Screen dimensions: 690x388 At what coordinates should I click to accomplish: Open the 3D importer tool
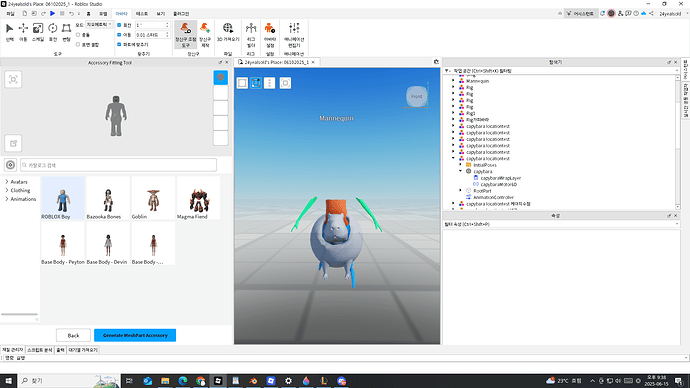[228, 32]
